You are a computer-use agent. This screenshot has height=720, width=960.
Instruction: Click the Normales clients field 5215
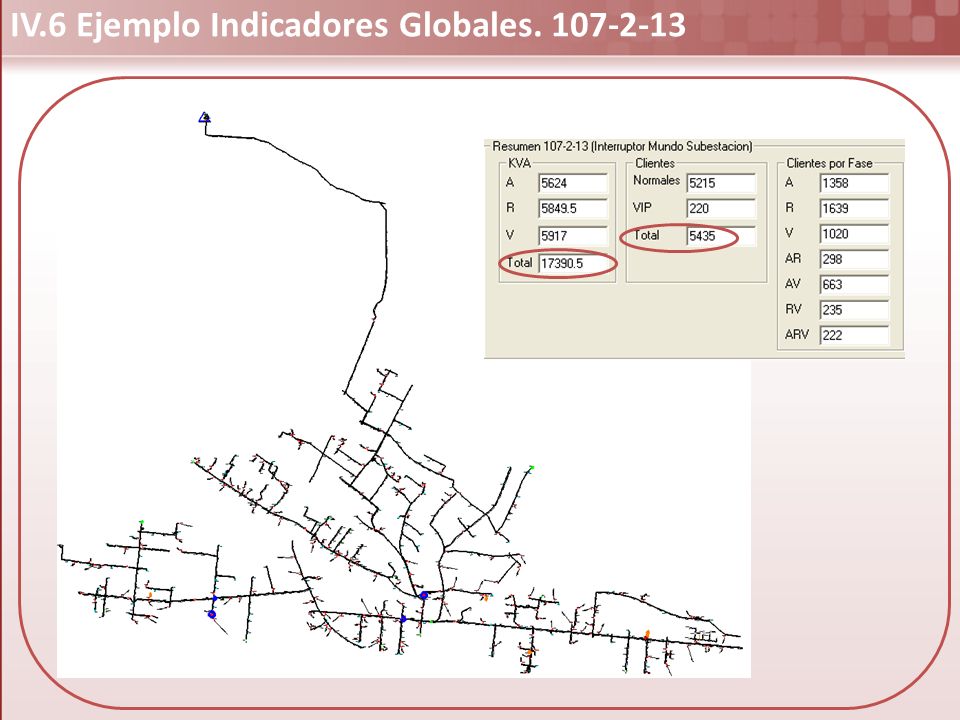(721, 183)
